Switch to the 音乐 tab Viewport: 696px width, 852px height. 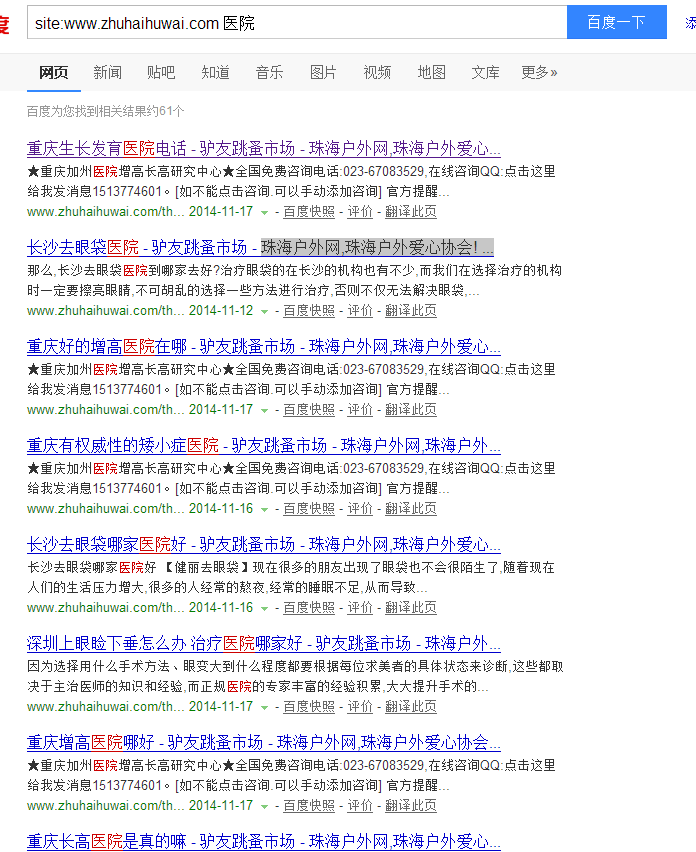pyautogui.click(x=269, y=72)
